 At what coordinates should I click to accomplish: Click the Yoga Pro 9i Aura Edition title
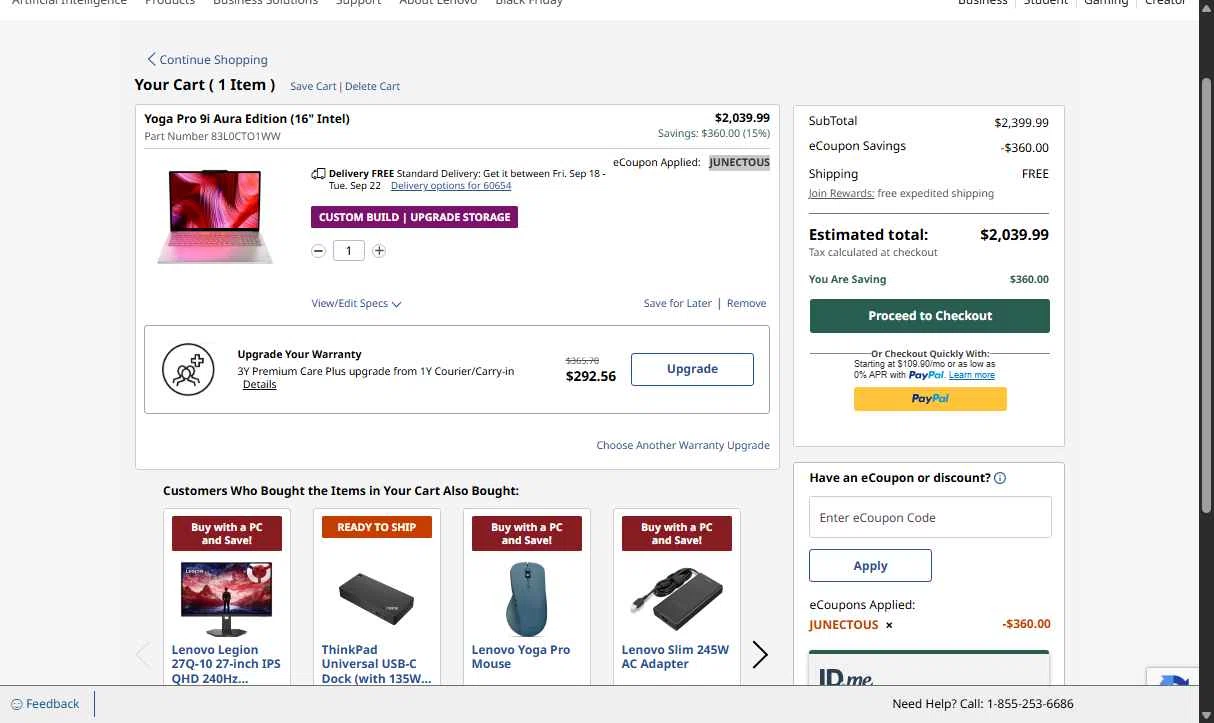pos(247,119)
